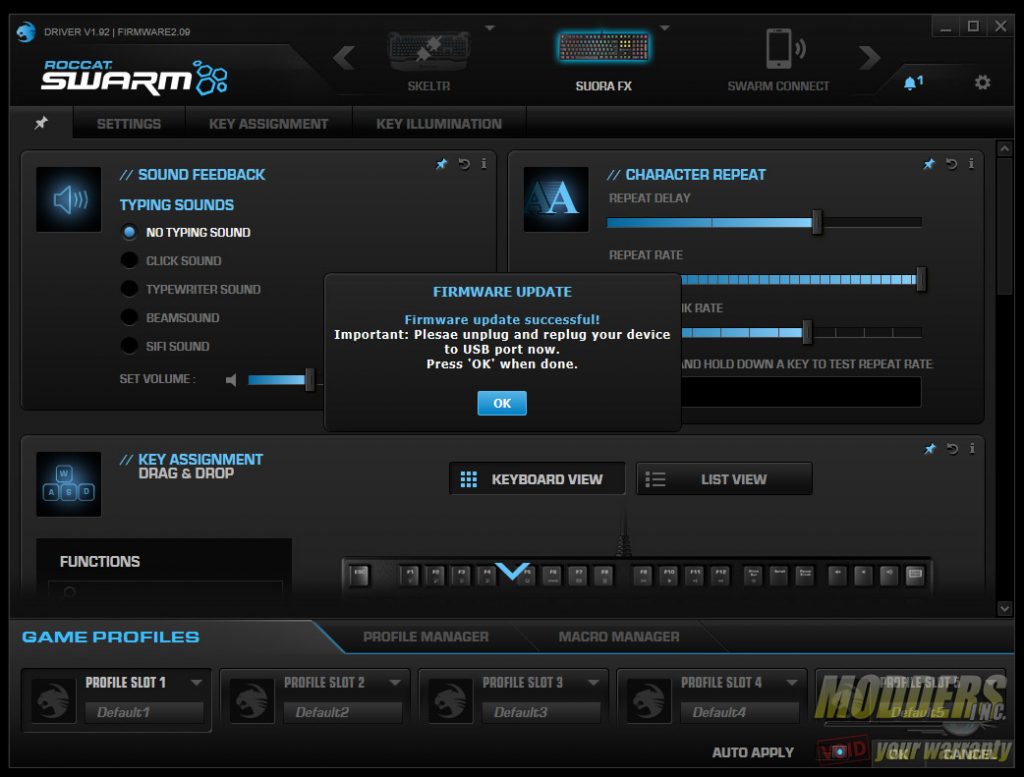The image size is (1024, 777).
Task: Click the Profile Slot 4 ROCCAT icon
Action: 649,700
